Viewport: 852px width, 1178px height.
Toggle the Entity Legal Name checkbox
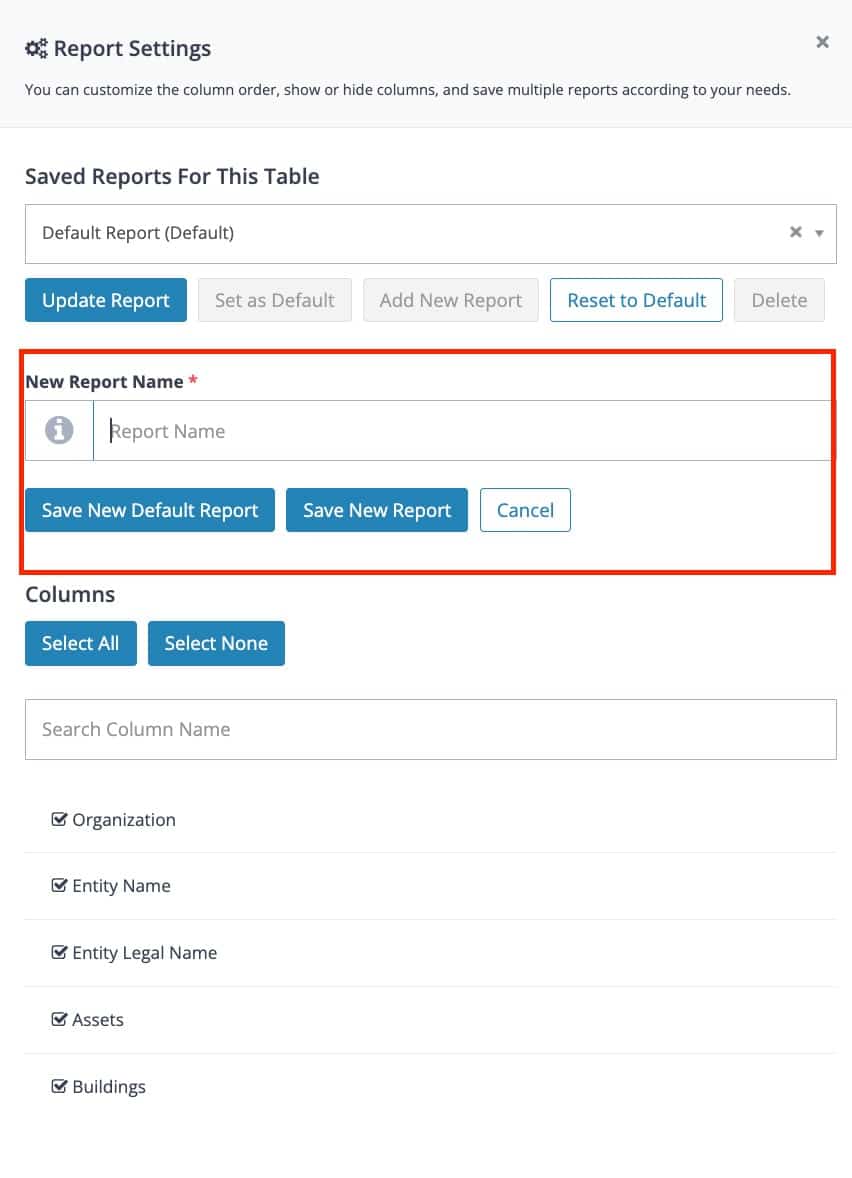59,952
